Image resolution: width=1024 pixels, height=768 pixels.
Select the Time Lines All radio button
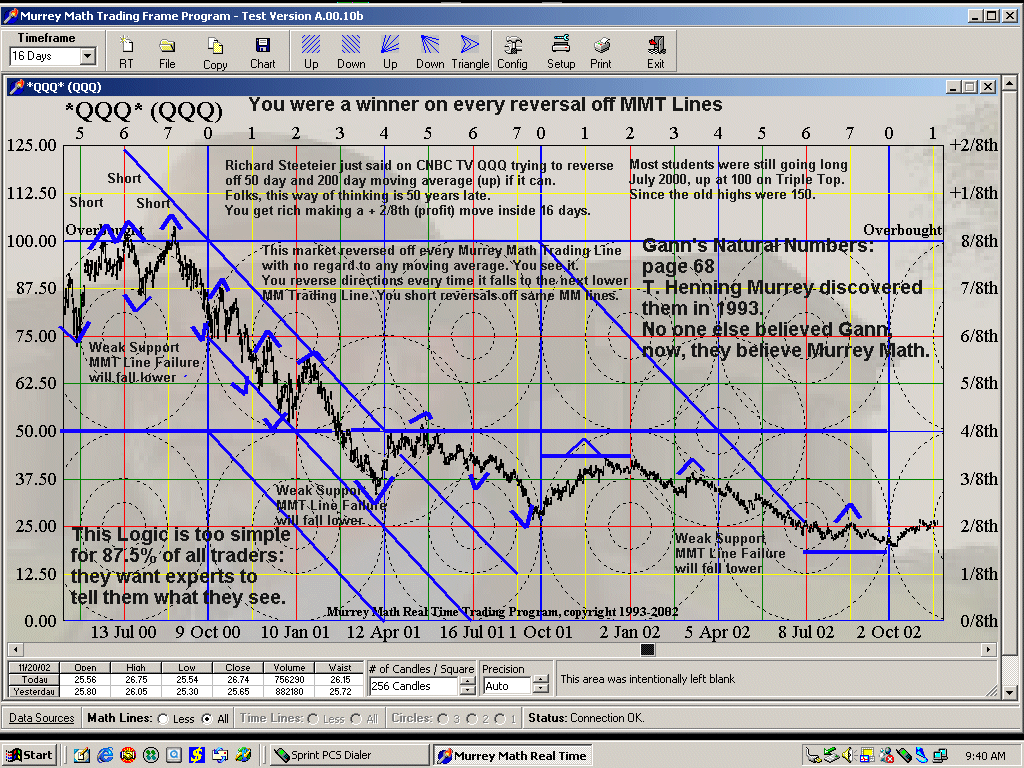(356, 718)
